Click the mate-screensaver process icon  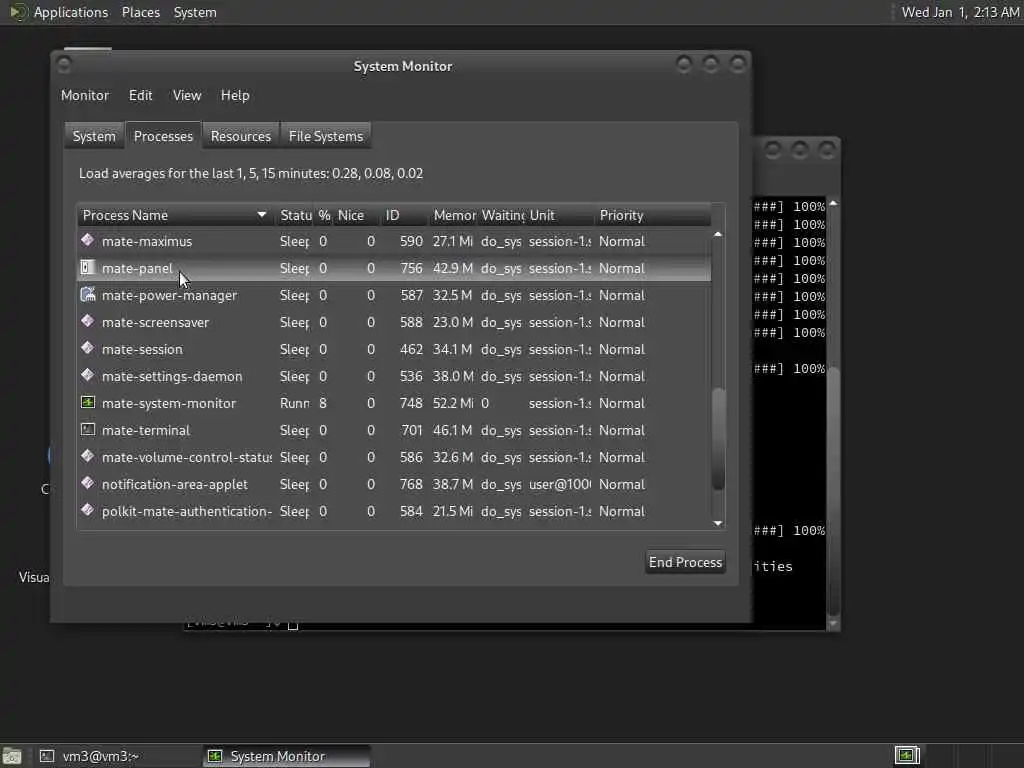[x=88, y=321]
